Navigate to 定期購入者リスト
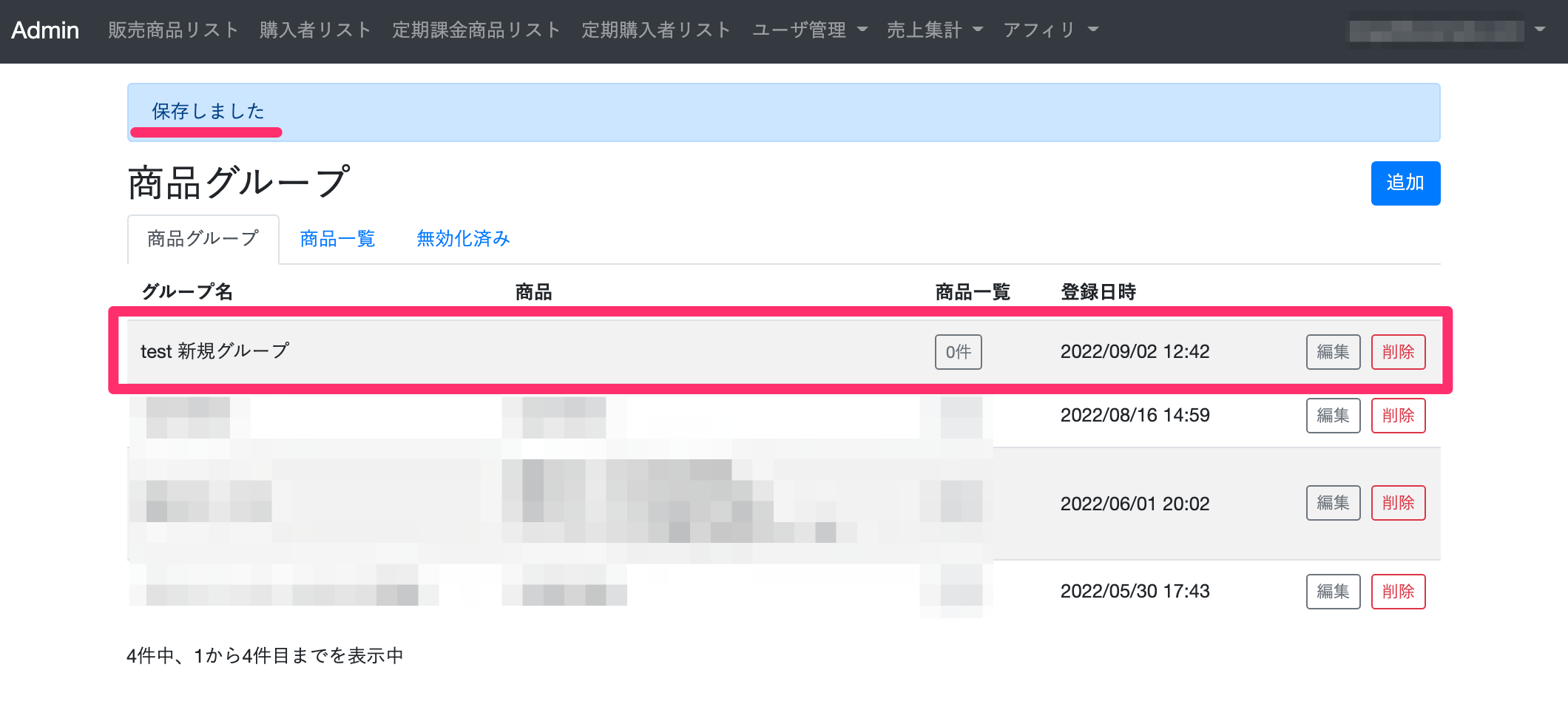 tap(656, 30)
